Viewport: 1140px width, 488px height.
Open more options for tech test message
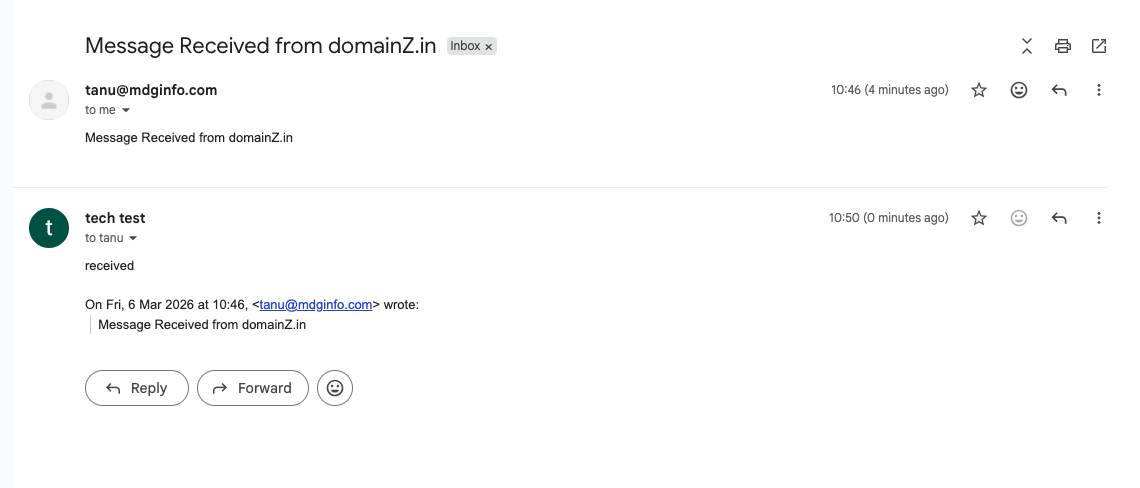[x=1099, y=218]
